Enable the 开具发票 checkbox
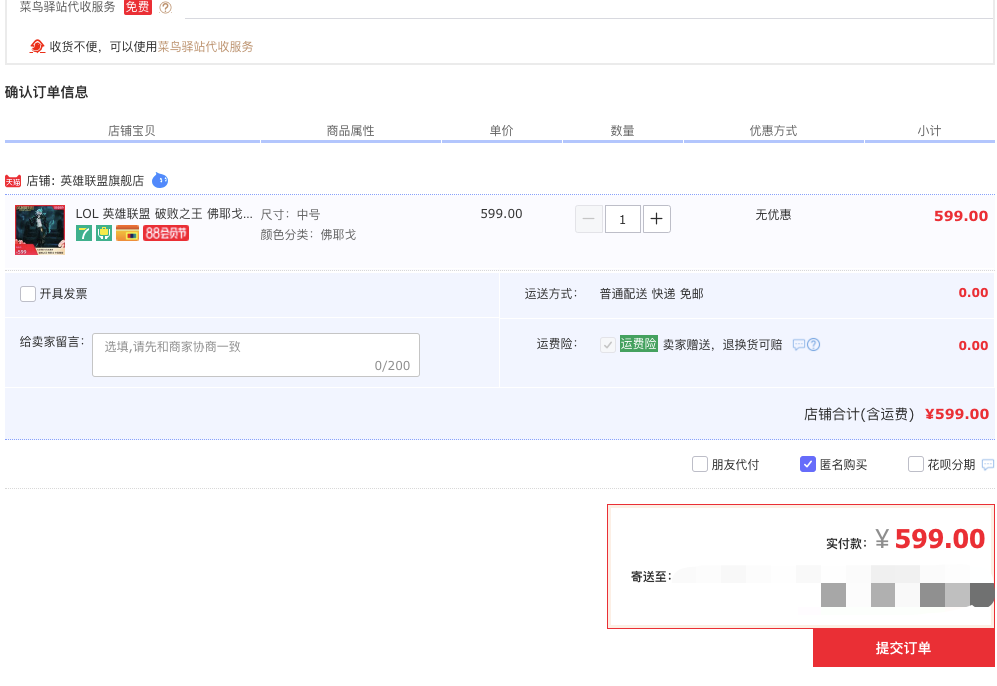997x686 pixels. click(x=28, y=294)
